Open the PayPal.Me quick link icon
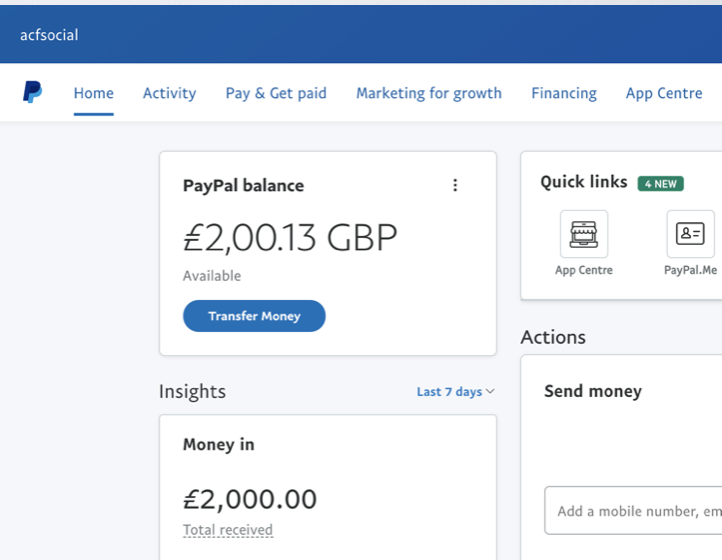 click(x=690, y=234)
